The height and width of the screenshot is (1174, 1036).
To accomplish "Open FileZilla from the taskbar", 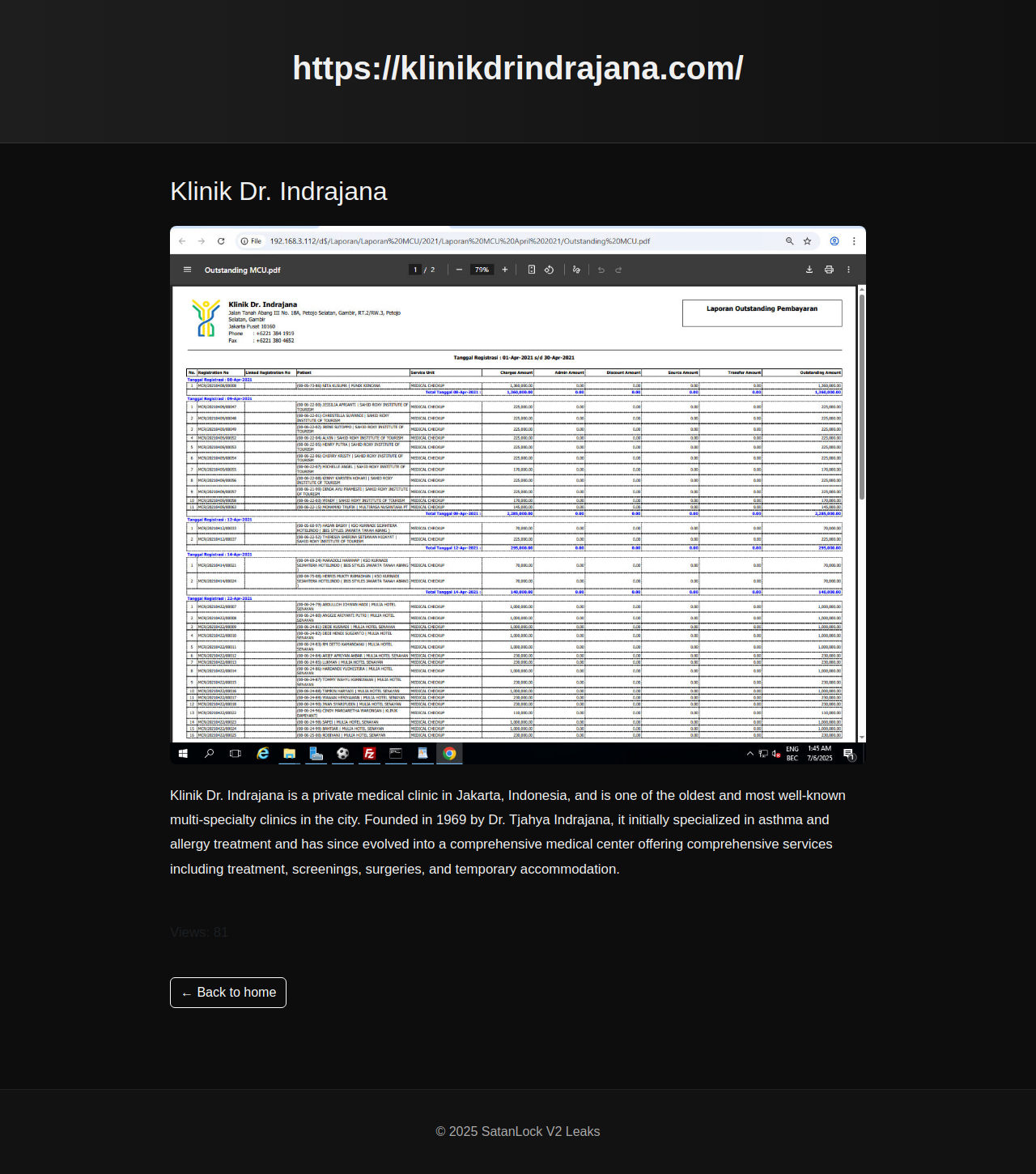I will click(369, 754).
